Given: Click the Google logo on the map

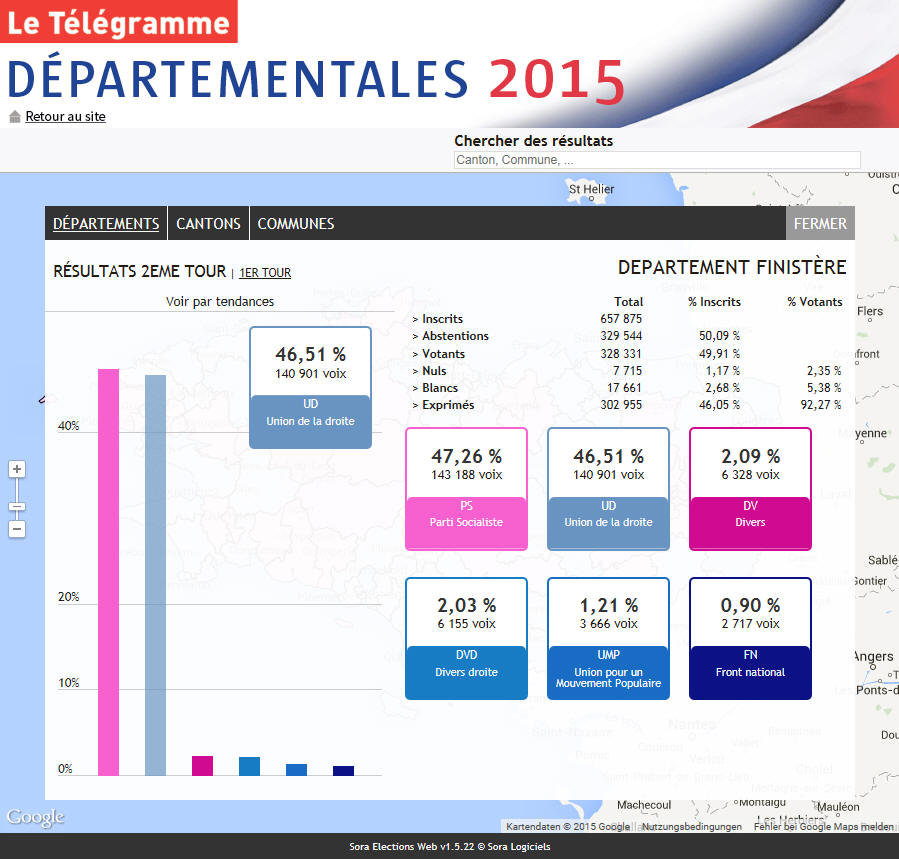Looking at the screenshot, I should coord(35,817).
